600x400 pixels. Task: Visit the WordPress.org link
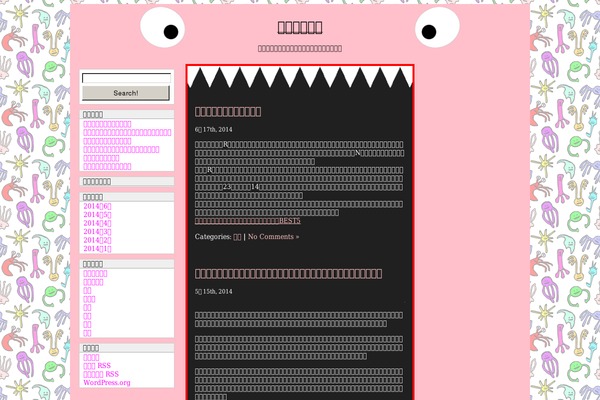(x=107, y=382)
